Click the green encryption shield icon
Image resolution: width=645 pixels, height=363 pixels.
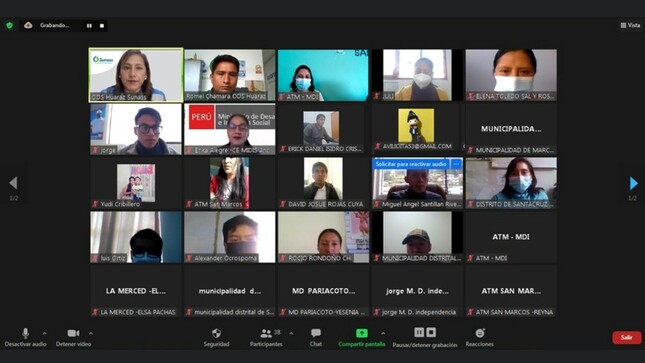tap(9, 26)
